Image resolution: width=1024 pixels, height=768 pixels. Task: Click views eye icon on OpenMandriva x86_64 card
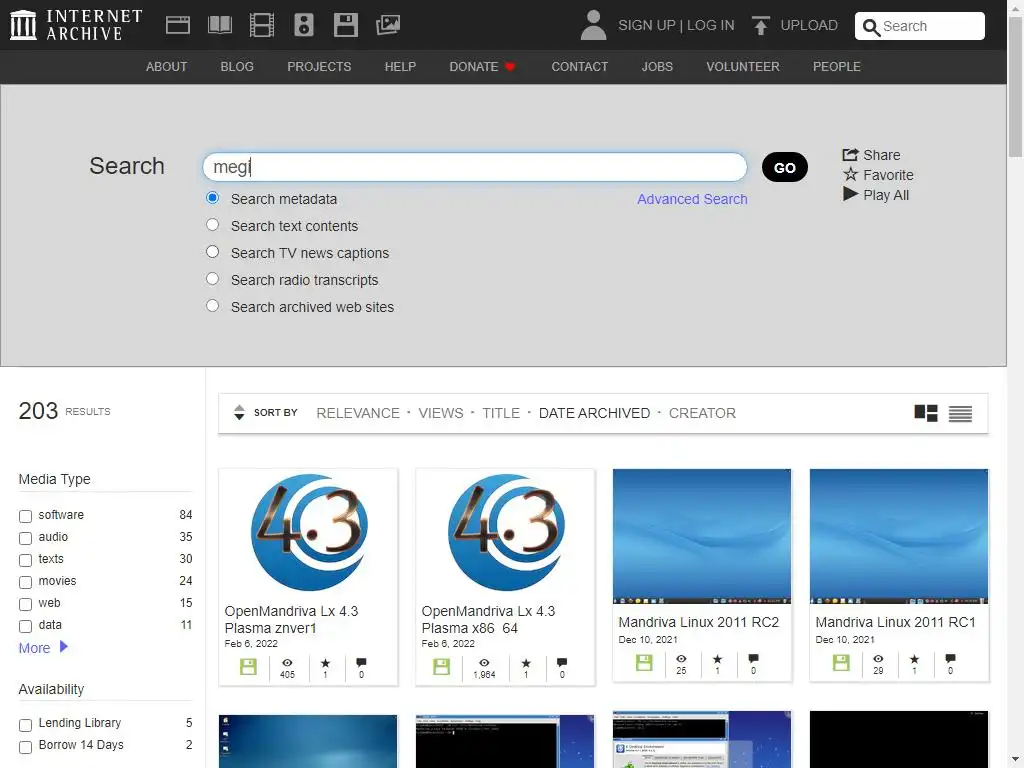click(x=484, y=663)
